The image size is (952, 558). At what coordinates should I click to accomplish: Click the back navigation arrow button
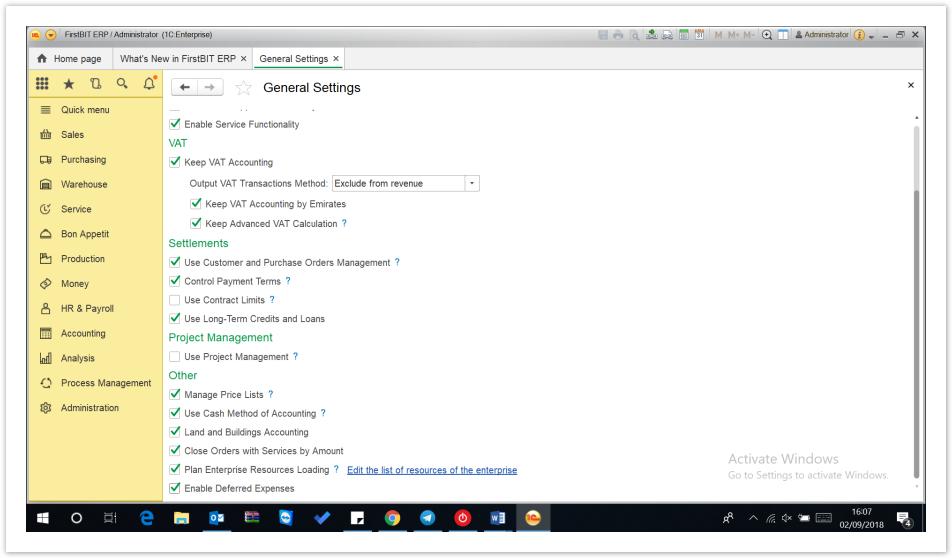(x=185, y=88)
